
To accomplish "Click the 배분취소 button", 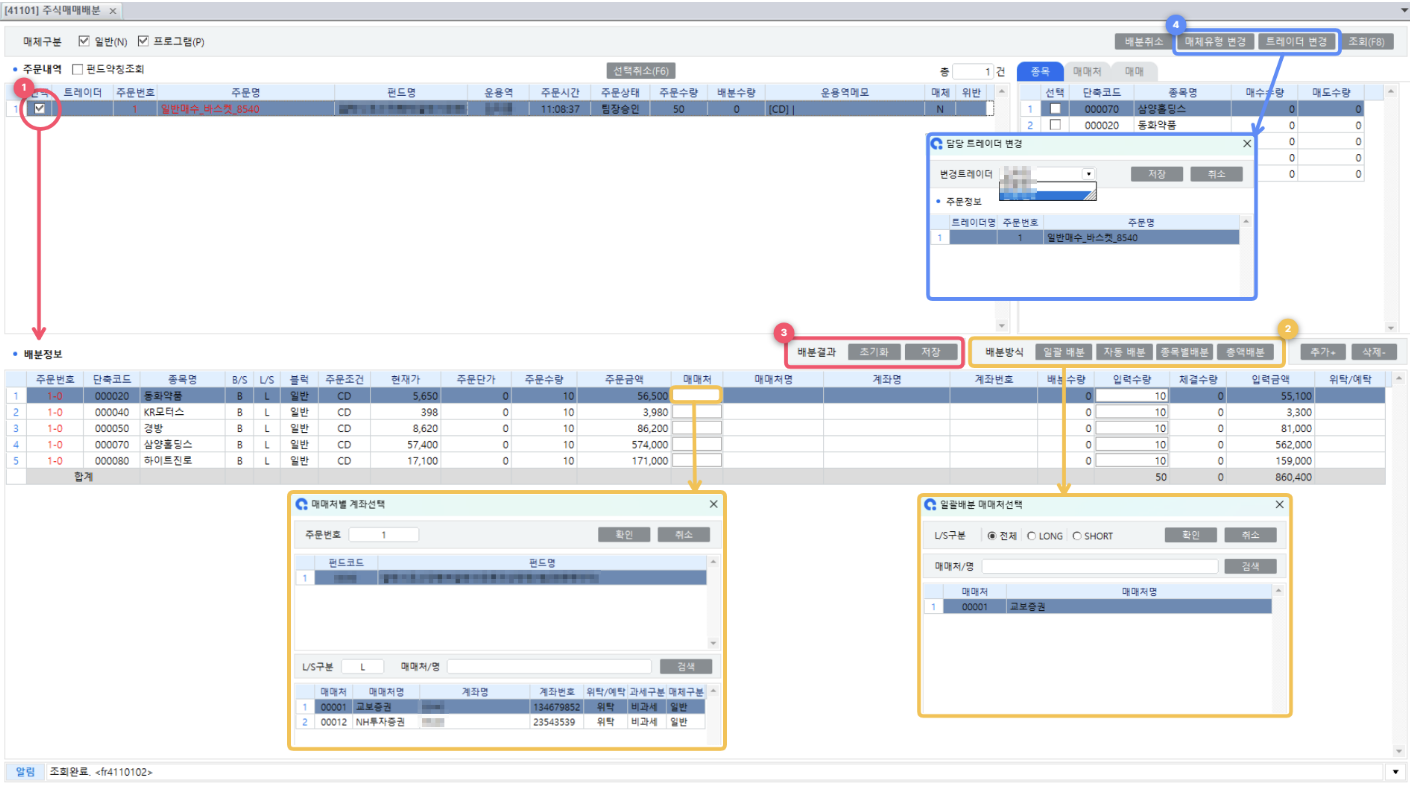I will pyautogui.click(x=1143, y=42).
